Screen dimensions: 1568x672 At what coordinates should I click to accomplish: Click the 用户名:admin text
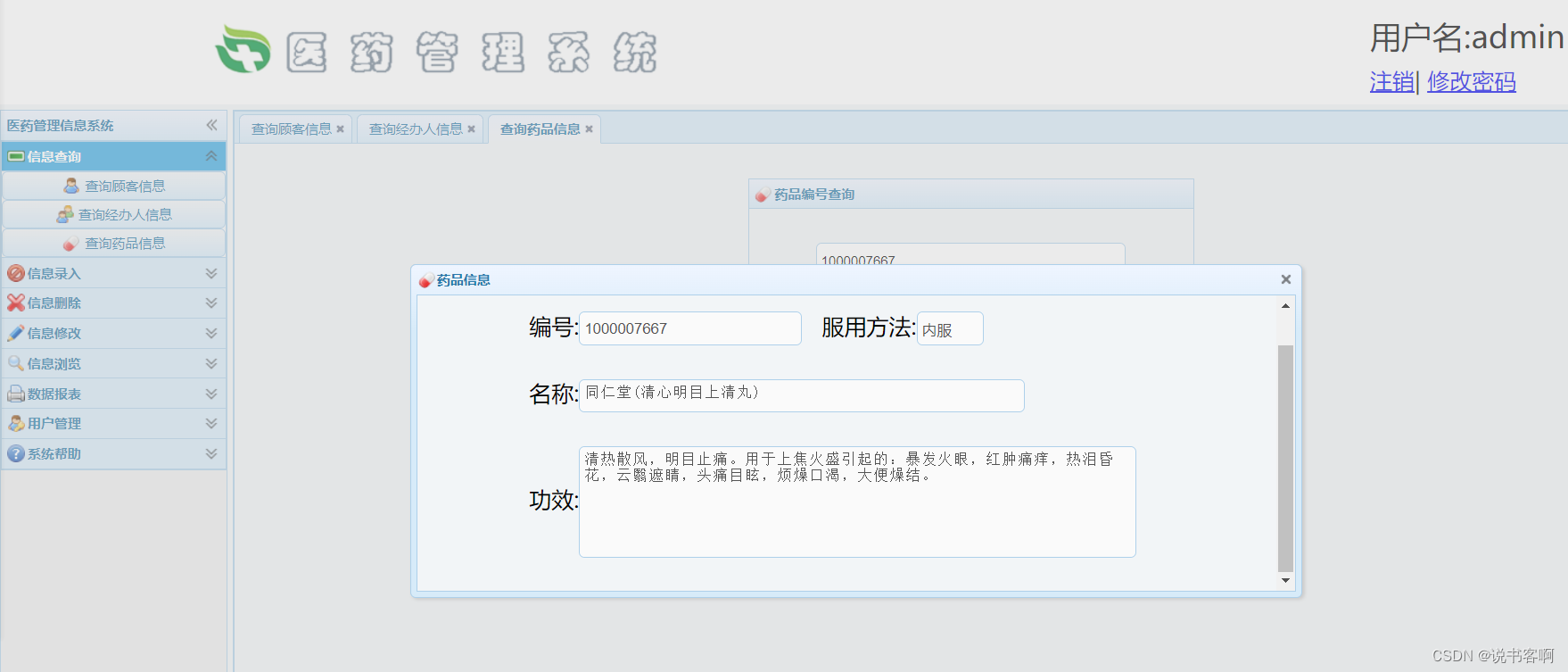point(1467,37)
